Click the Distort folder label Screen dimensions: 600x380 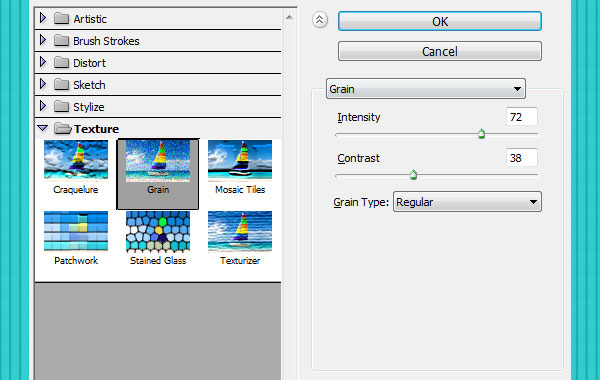point(89,63)
